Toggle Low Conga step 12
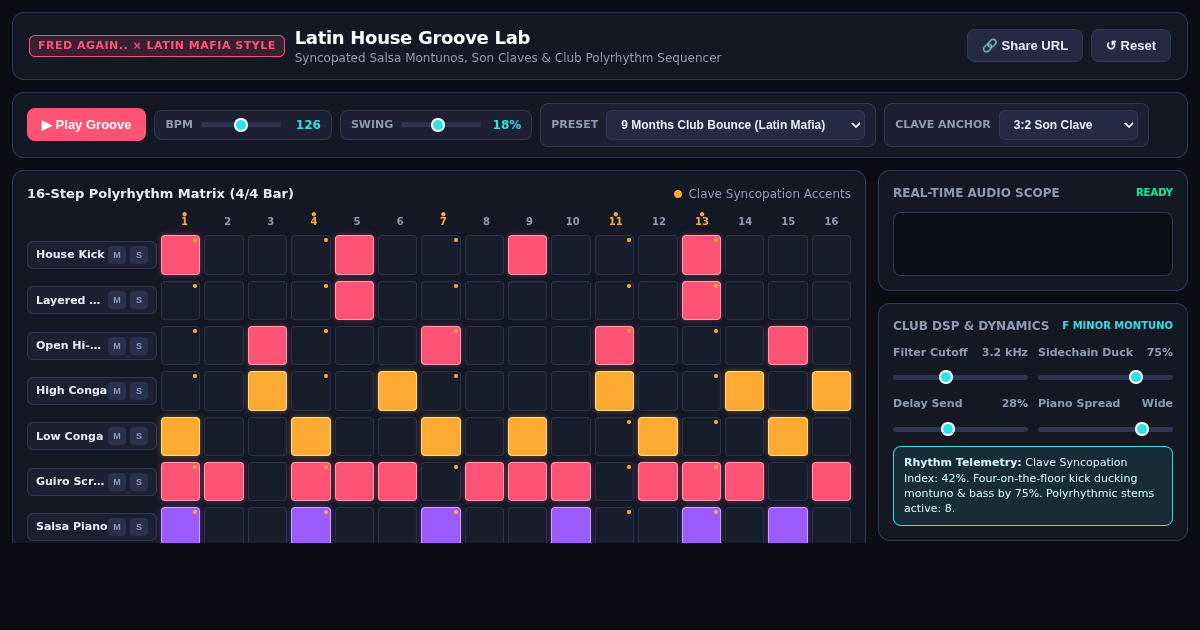1200x630 pixels. (658, 436)
